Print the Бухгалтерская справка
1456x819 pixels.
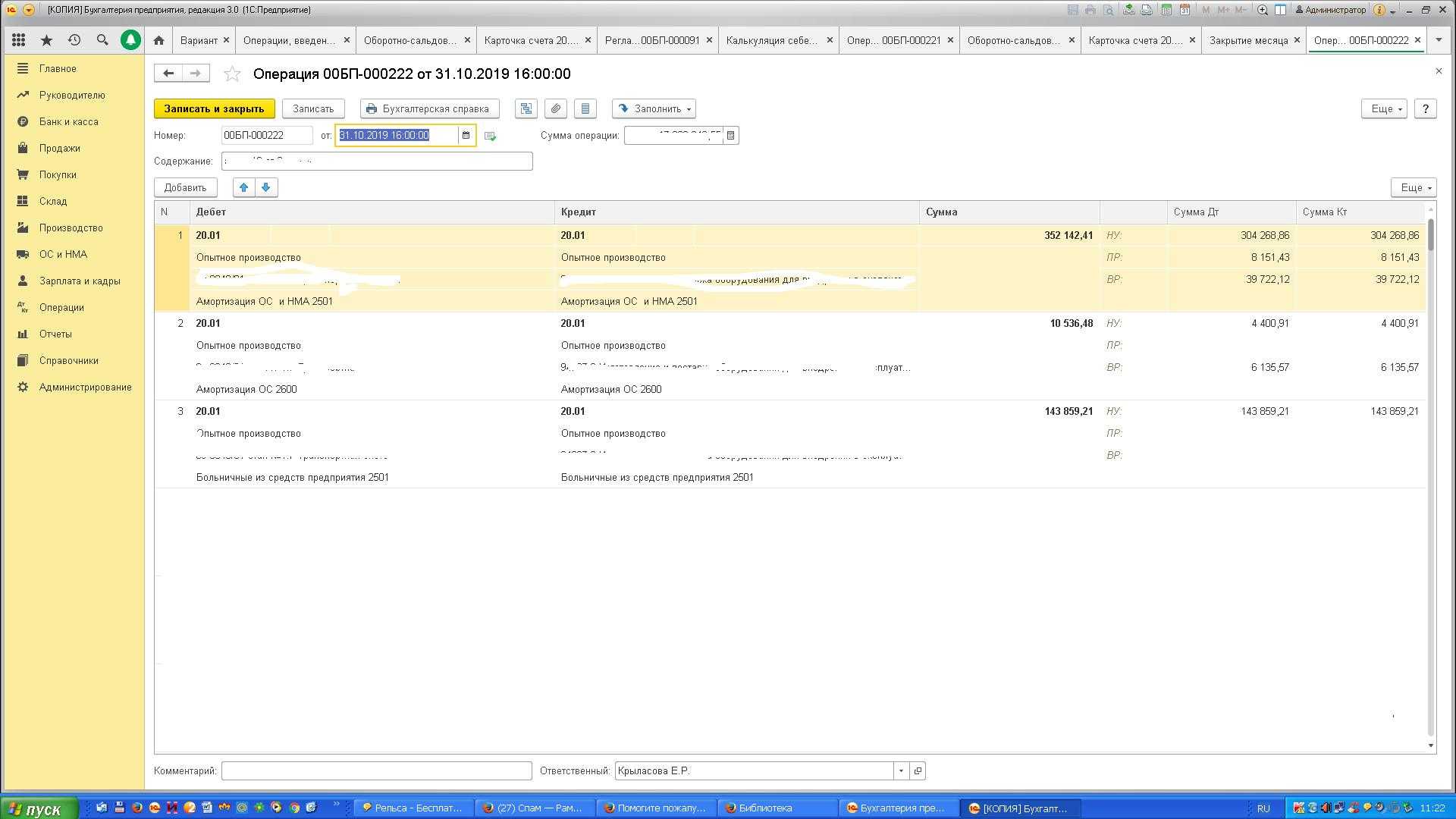[x=429, y=108]
